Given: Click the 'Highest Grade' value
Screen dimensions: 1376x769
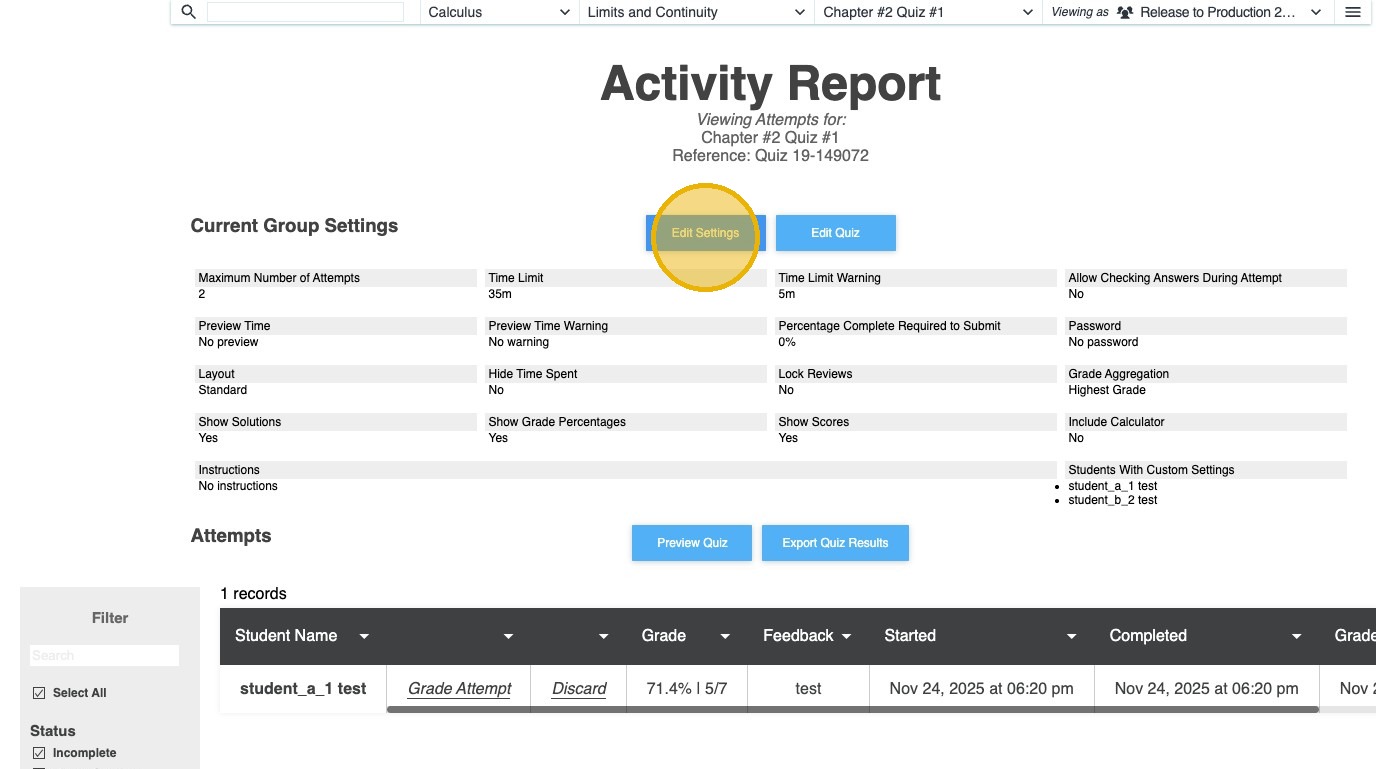Looking at the screenshot, I should 1107,390.
